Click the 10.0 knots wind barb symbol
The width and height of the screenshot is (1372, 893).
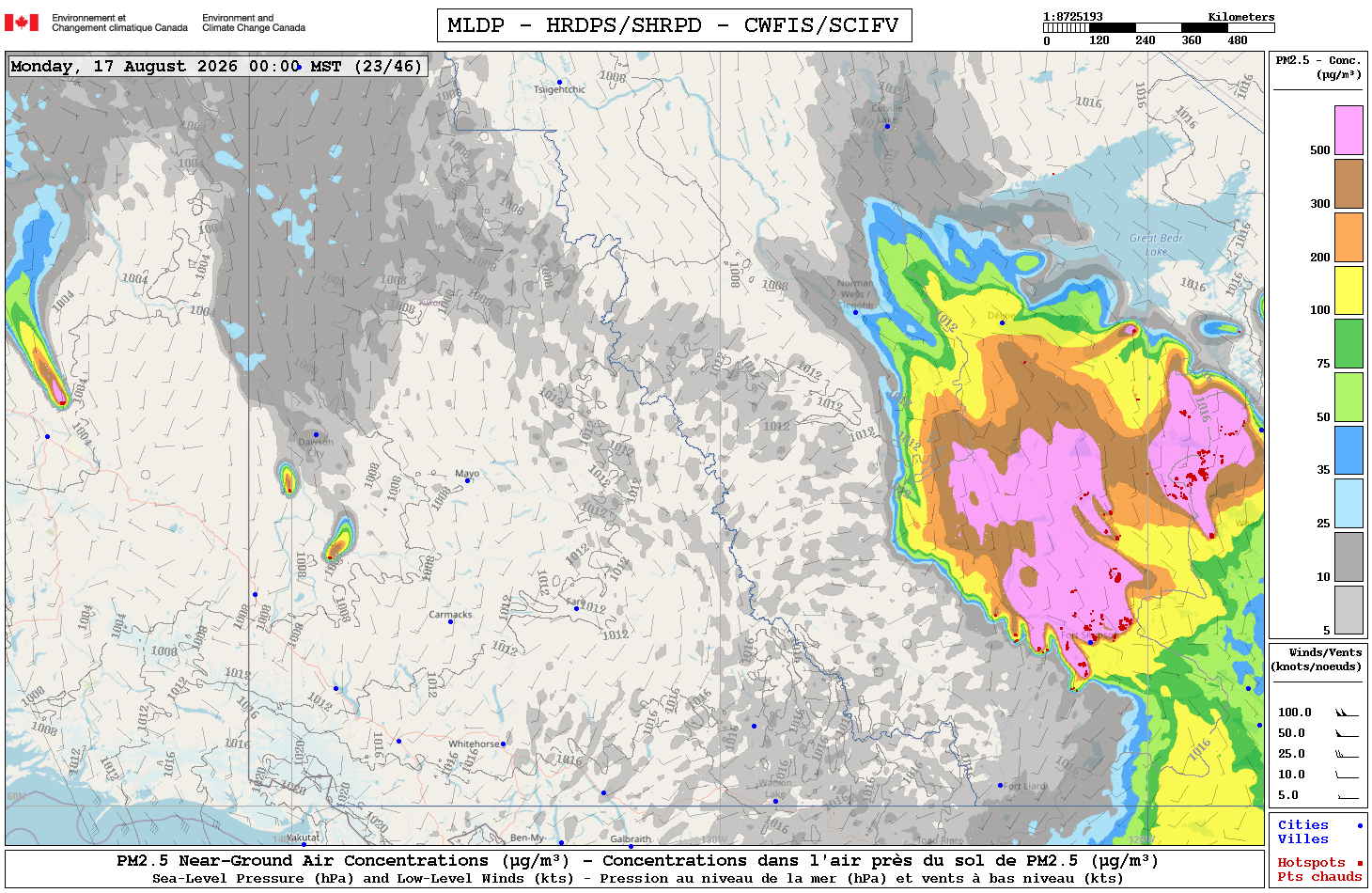click(1347, 775)
